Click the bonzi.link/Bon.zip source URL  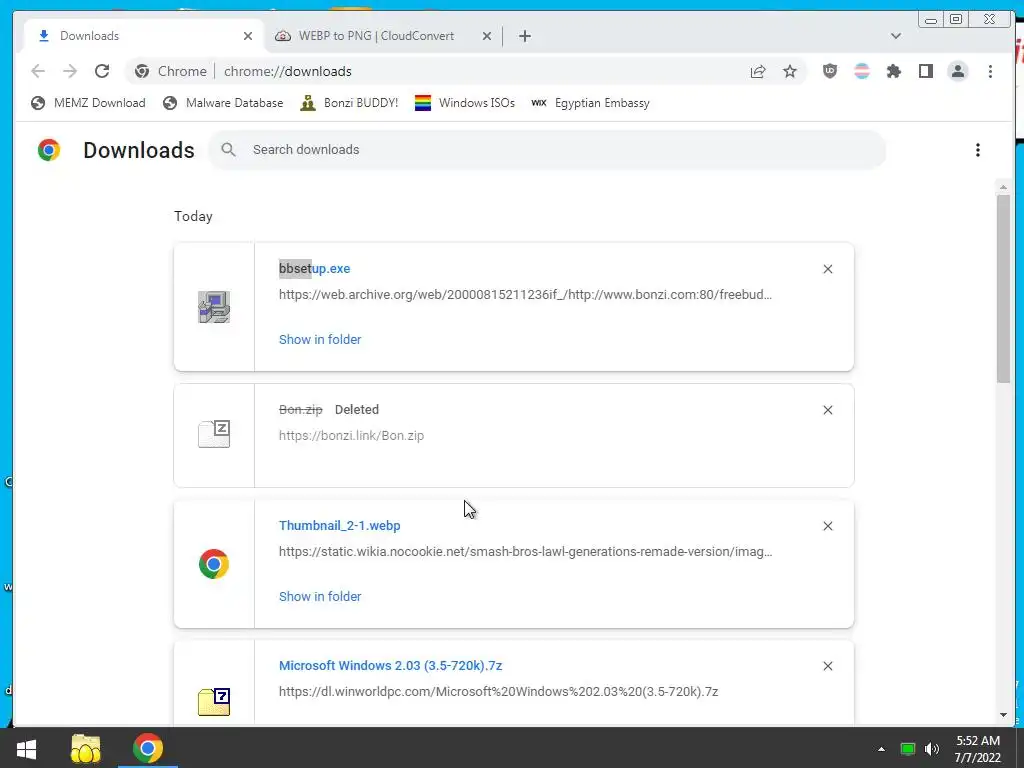pos(351,436)
